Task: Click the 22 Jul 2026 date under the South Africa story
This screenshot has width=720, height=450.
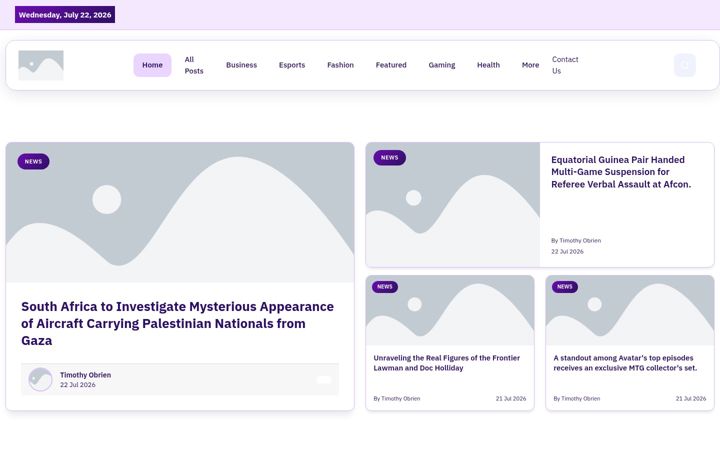Action: click(78, 385)
